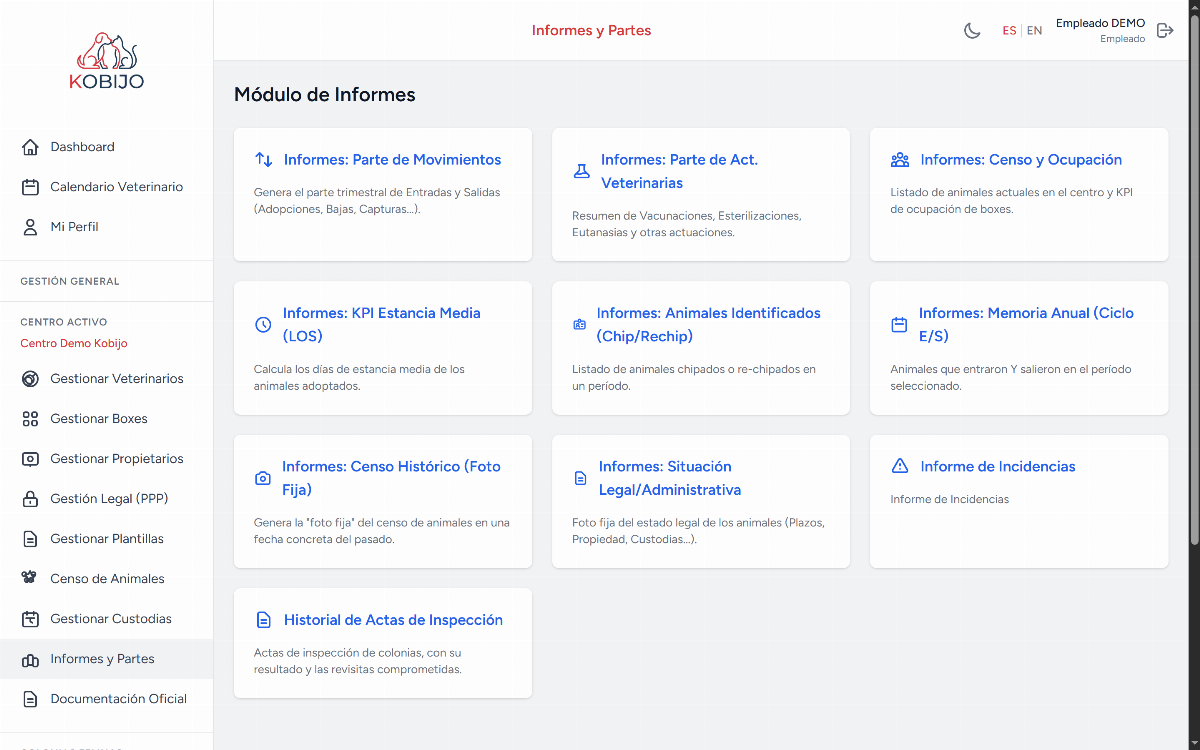Click the Empleado DEMO user name
The width and height of the screenshot is (1200, 750).
1100,24
